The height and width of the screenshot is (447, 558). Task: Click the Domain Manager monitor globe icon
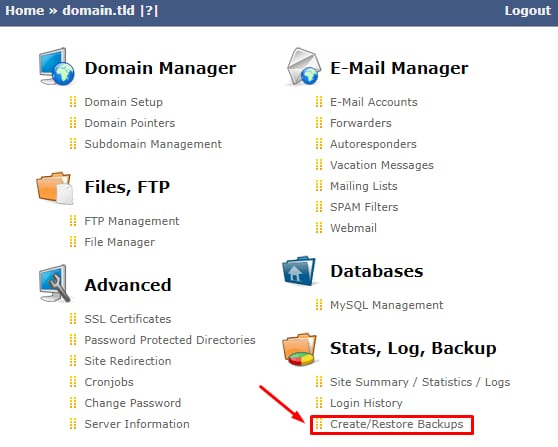tap(57, 67)
